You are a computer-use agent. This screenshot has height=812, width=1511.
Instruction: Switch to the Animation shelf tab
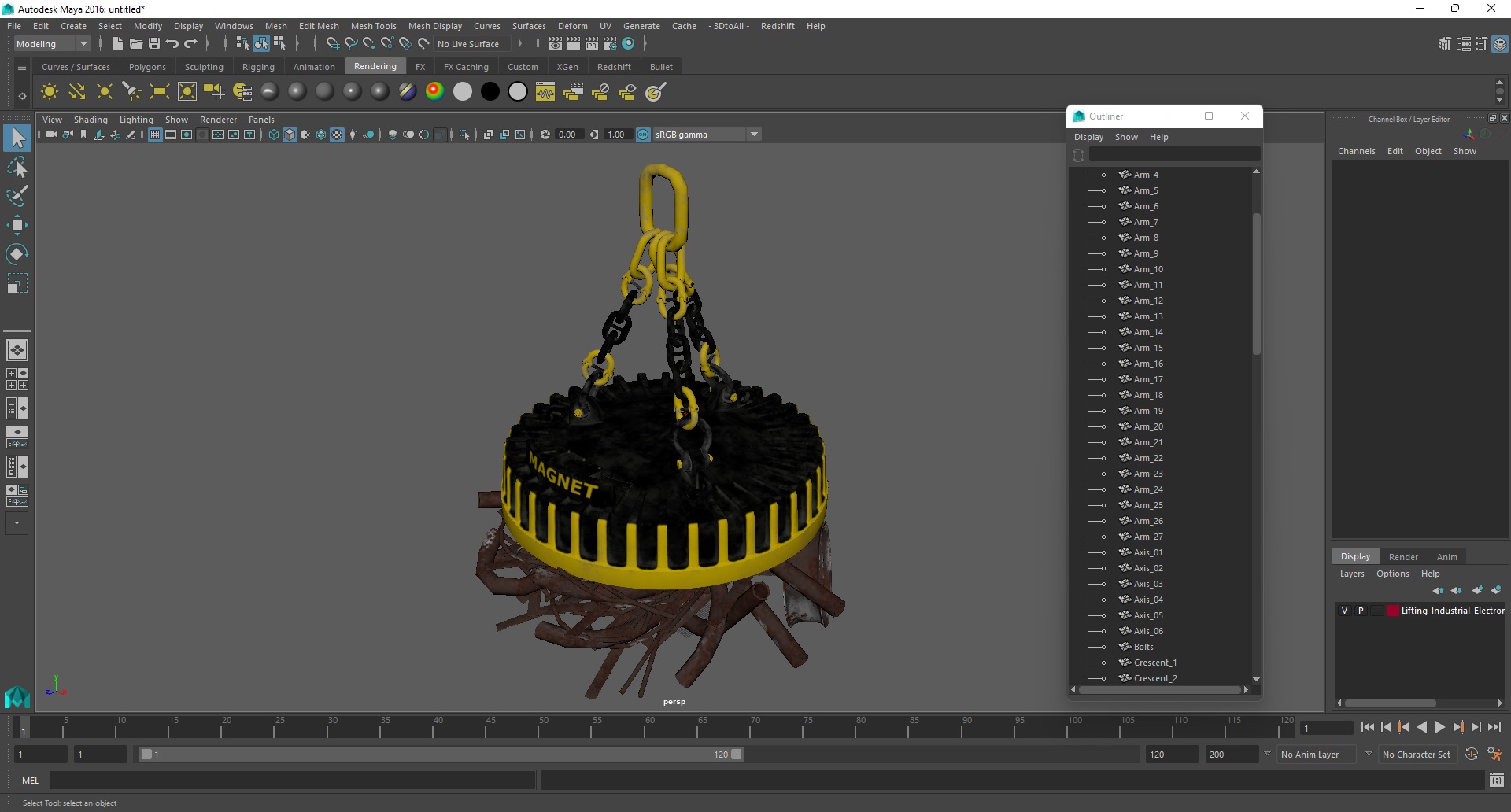pyautogui.click(x=314, y=67)
